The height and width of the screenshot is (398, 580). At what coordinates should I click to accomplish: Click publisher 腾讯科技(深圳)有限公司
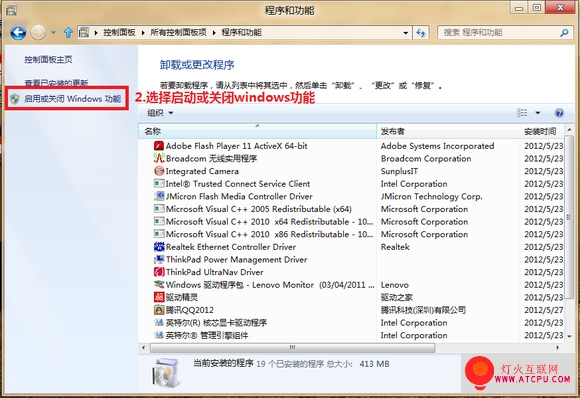(x=423, y=310)
